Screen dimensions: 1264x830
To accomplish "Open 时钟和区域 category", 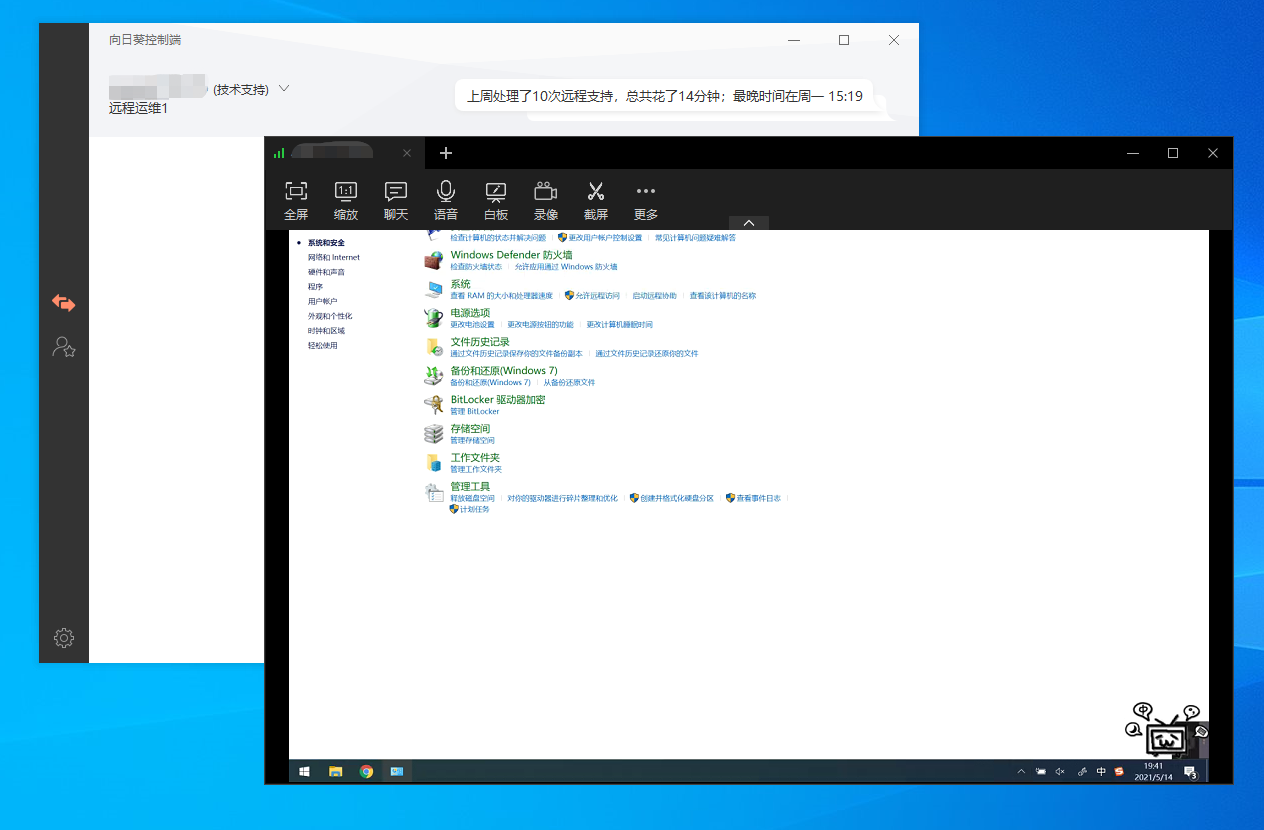I will [326, 330].
